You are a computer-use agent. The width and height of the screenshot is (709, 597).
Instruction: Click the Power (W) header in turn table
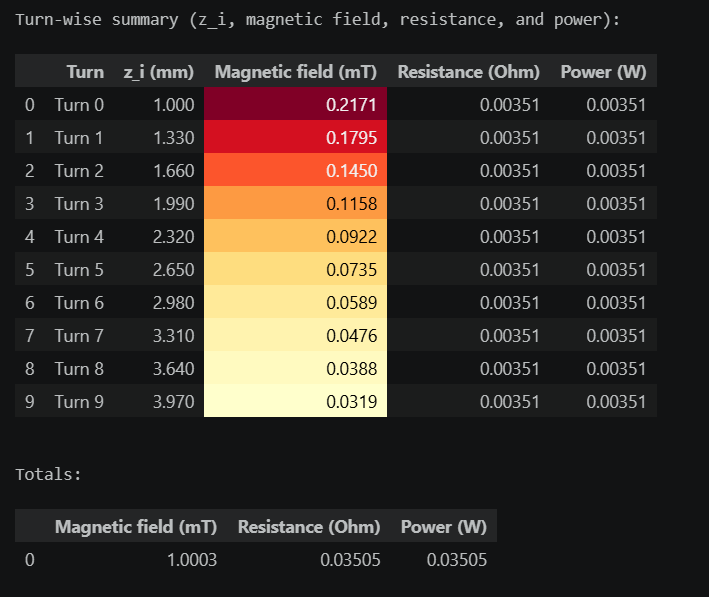[603, 71]
